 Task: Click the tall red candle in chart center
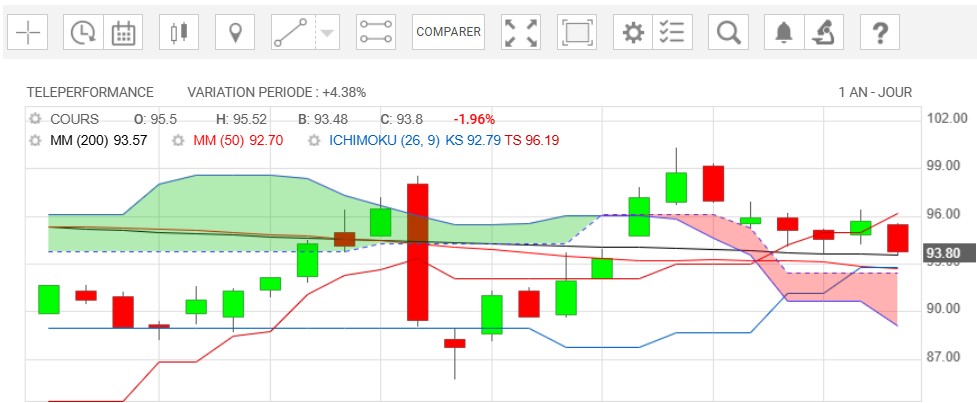point(417,252)
